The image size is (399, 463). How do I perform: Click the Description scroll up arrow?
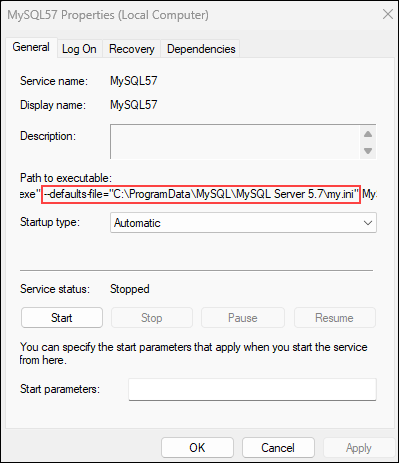pos(368,134)
